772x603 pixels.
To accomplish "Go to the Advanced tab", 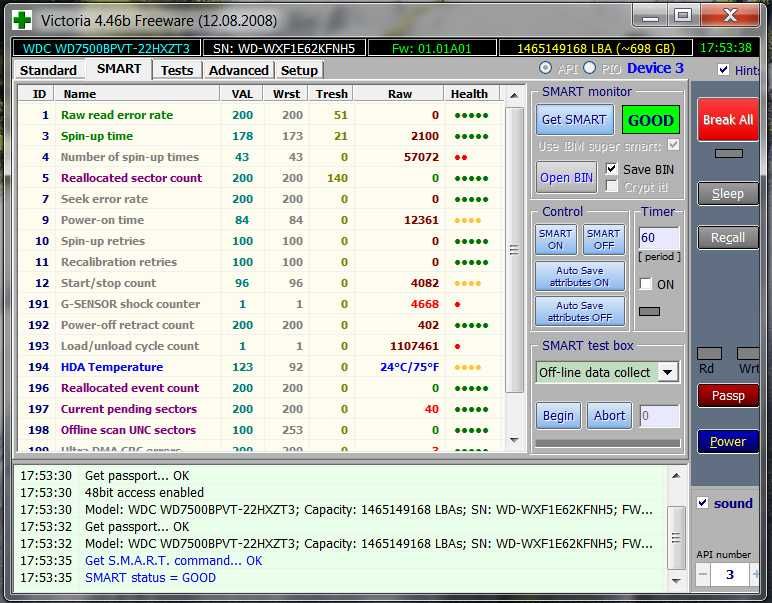I will pos(238,70).
